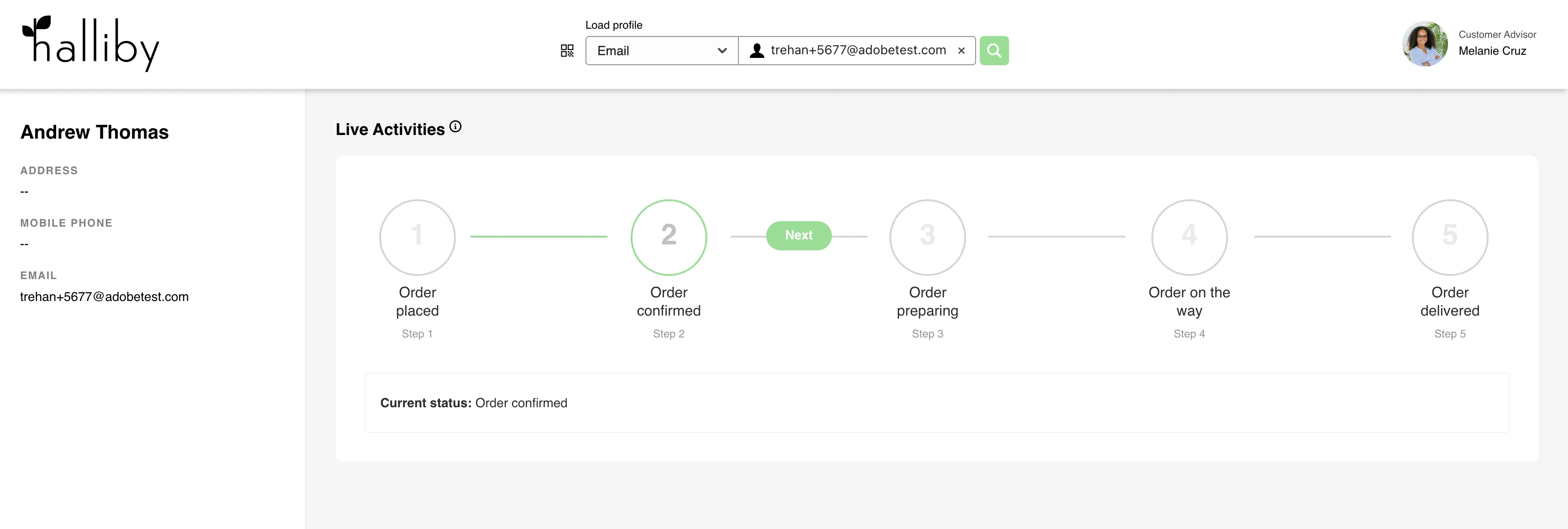This screenshot has width=1568, height=529.
Task: Click the person icon in the profile field
Action: tap(757, 51)
